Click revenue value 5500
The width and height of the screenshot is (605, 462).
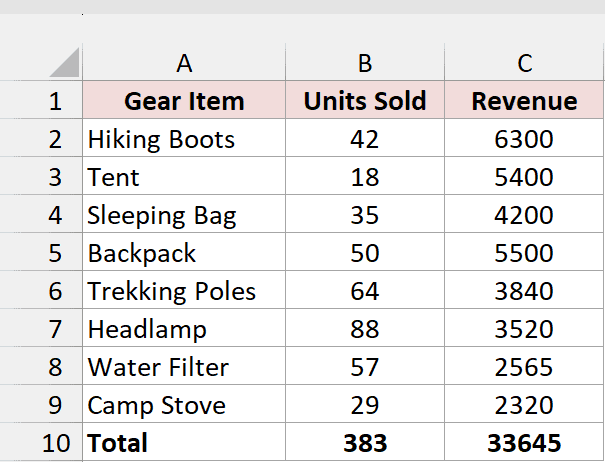pyautogui.click(x=524, y=252)
